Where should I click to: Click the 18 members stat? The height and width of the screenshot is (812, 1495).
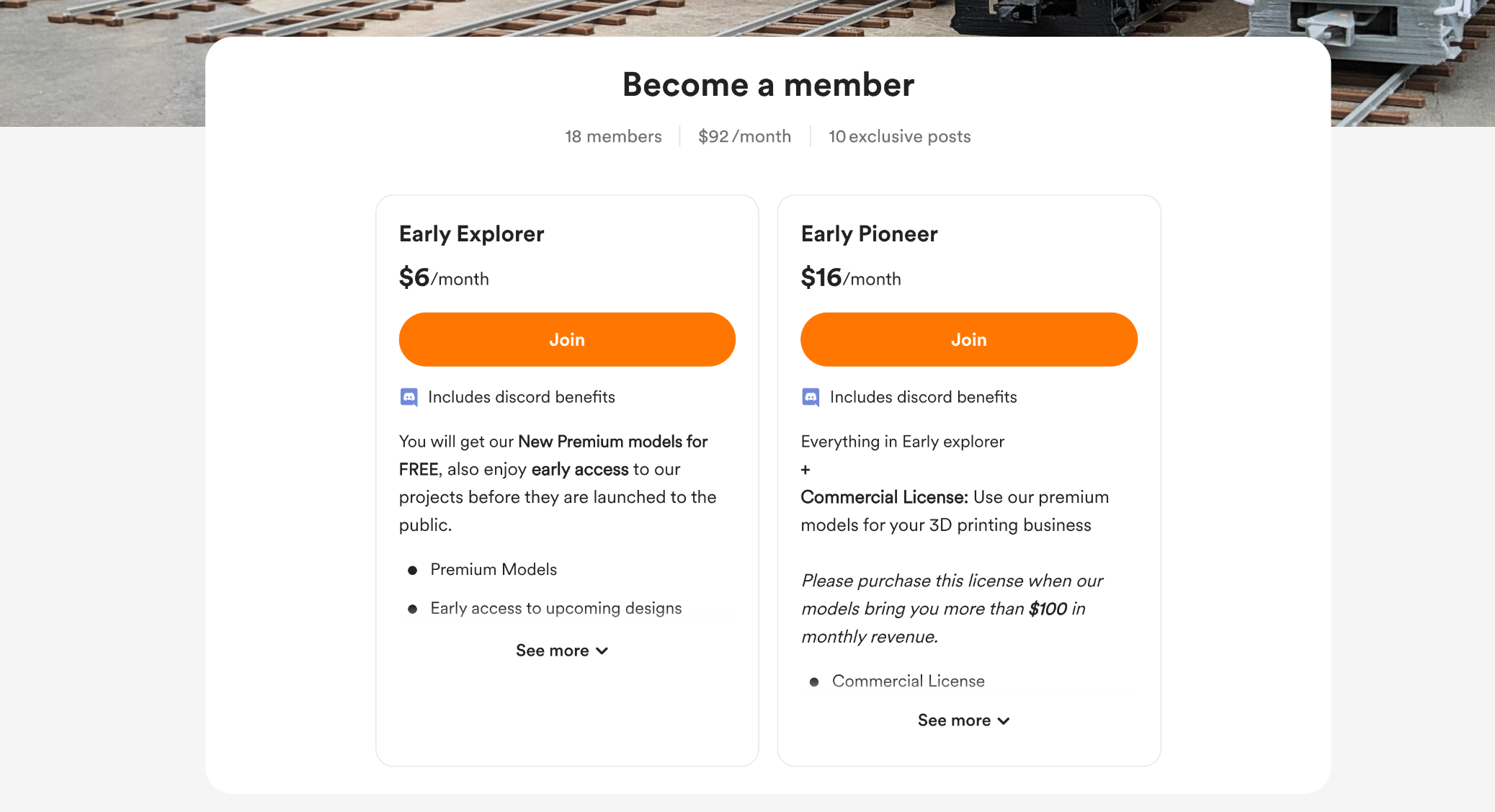[613, 136]
